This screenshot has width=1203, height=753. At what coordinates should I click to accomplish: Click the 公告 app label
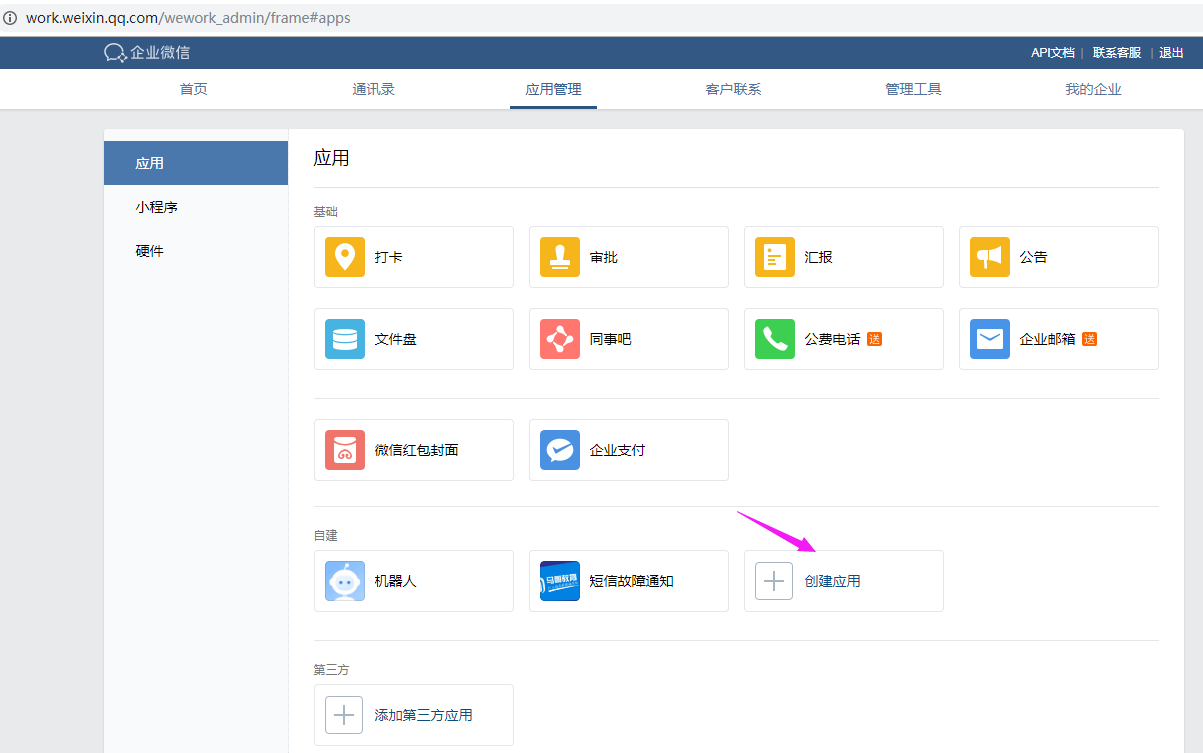(x=1034, y=257)
